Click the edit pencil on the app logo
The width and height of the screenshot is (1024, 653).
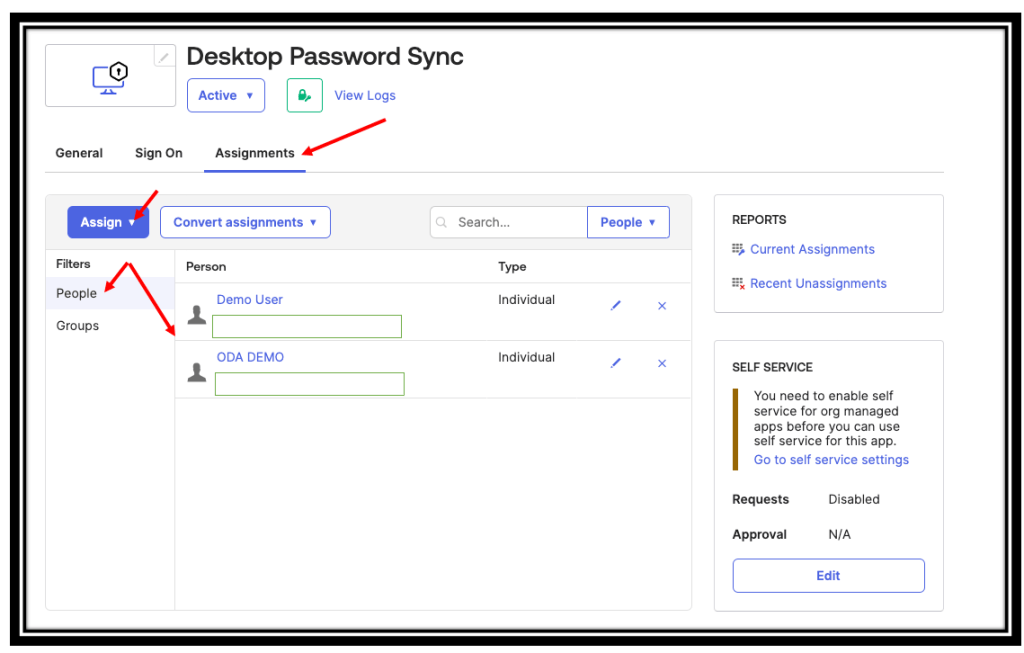pos(164,57)
